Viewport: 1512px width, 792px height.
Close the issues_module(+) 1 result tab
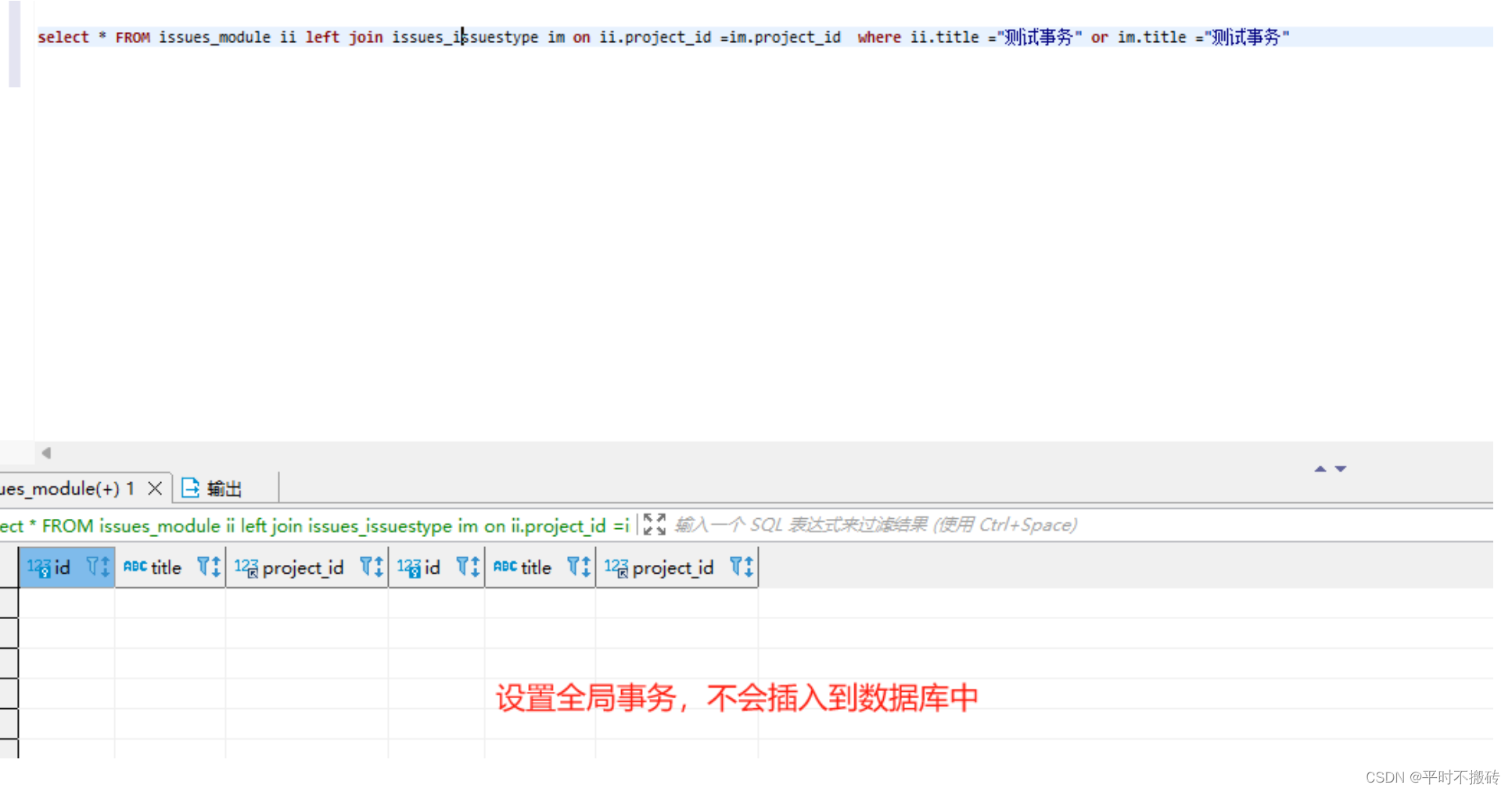pos(155,488)
